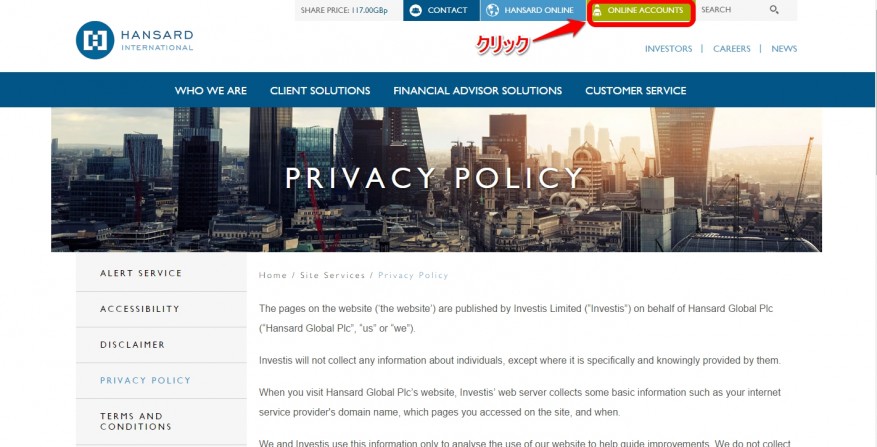Click the Online Accounts person icon
The image size is (877, 447).
(597, 11)
